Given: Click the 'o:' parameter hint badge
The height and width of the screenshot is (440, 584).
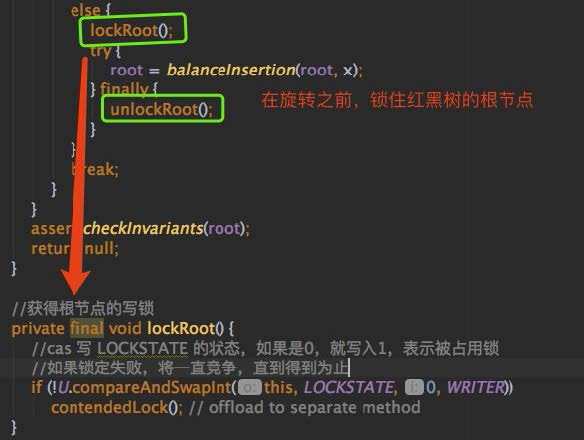Looking at the screenshot, I should (250, 387).
